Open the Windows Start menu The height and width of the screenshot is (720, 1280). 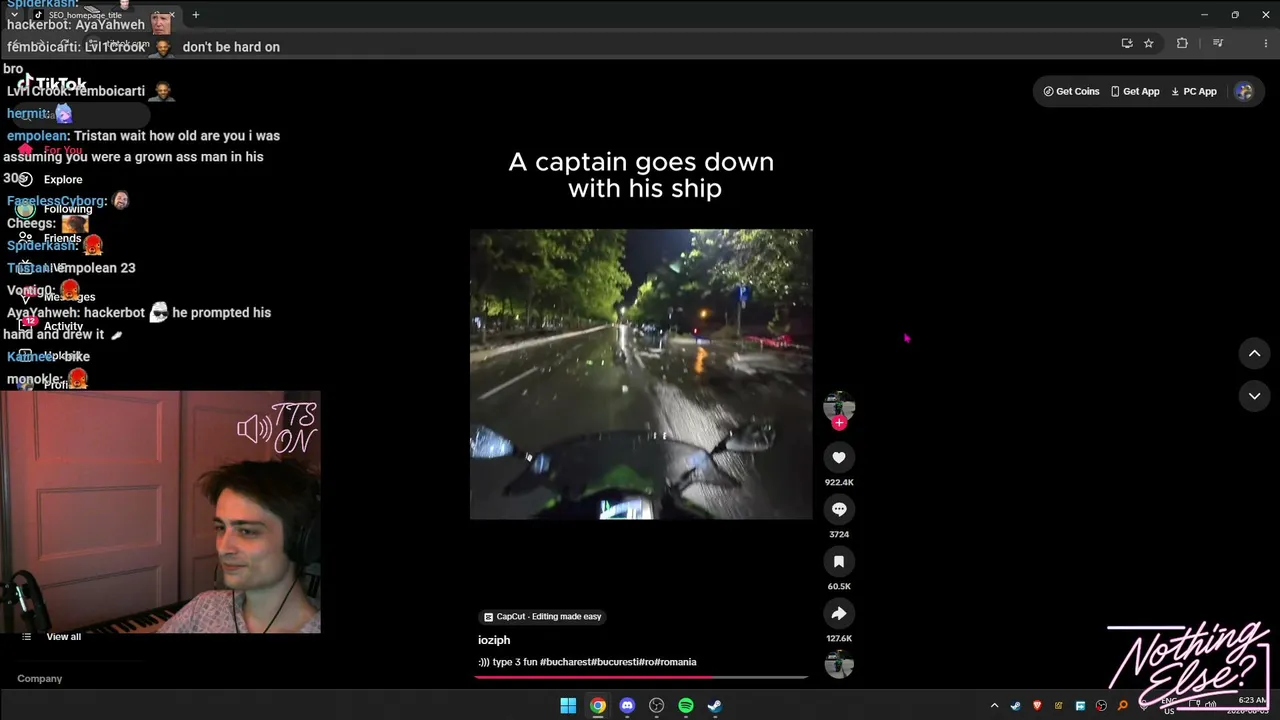pos(568,706)
